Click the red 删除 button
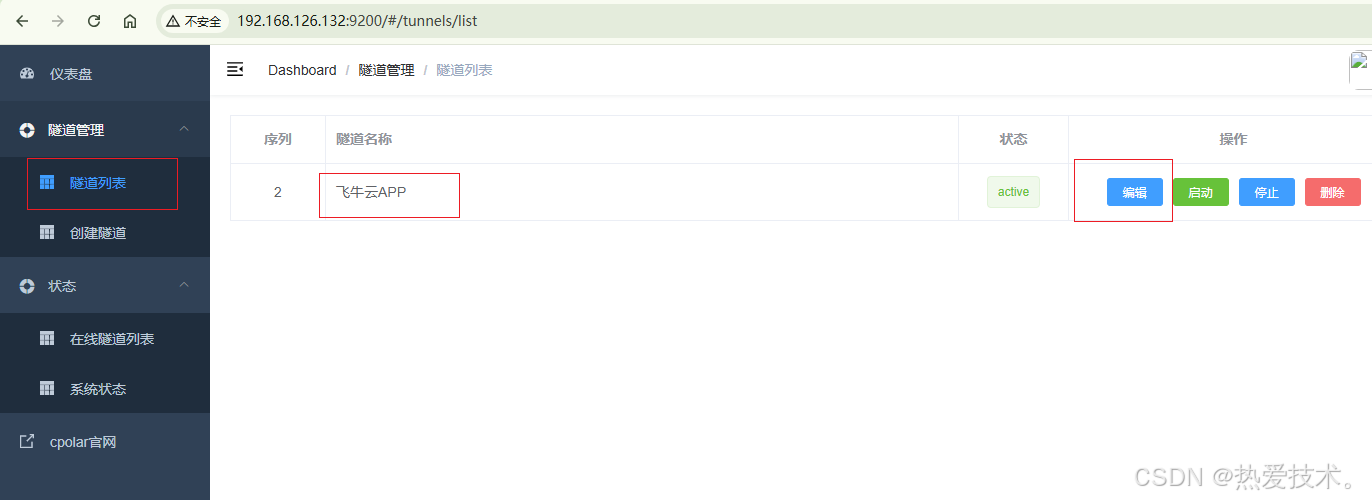Screen dimensions: 1372x500 pyautogui.click(x=1333, y=192)
